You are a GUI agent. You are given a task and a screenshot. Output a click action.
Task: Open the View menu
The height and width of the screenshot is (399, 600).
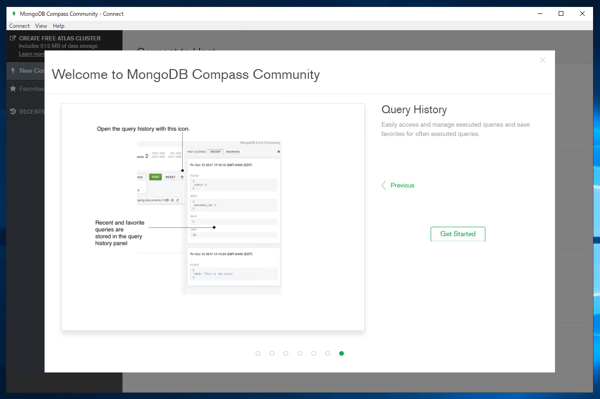(41, 26)
